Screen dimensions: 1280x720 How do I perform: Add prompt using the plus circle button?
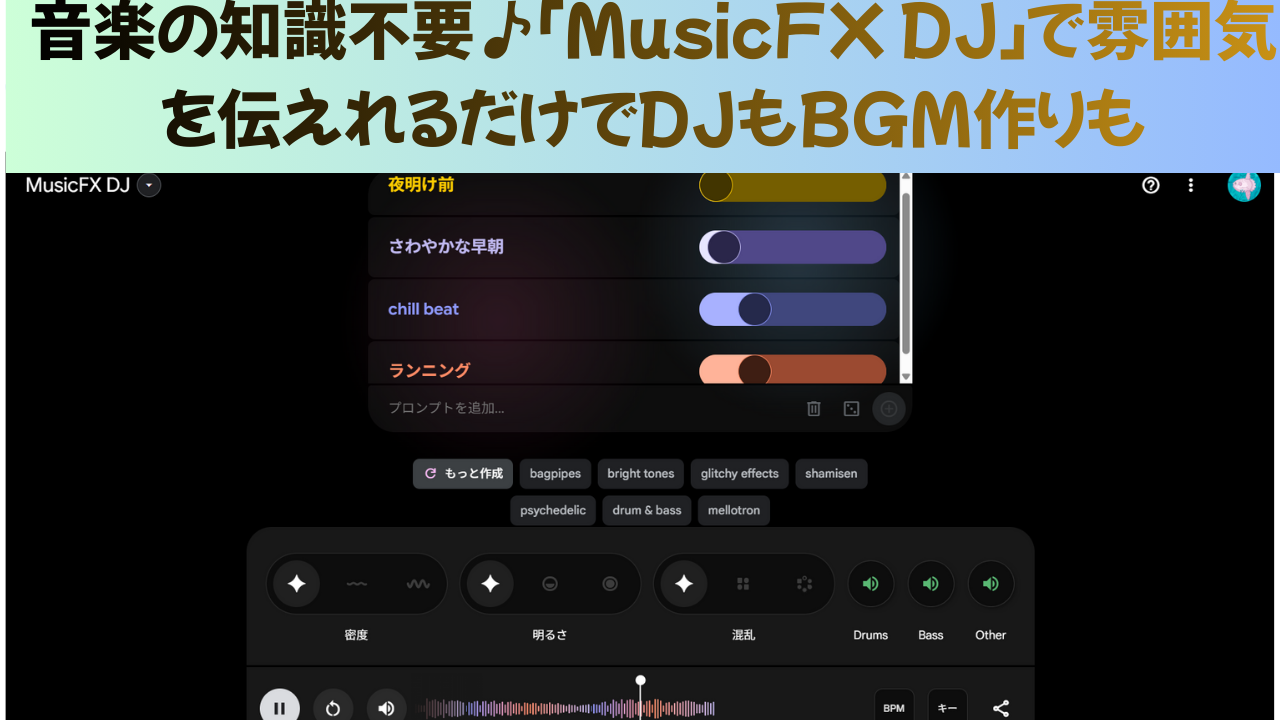click(x=888, y=408)
